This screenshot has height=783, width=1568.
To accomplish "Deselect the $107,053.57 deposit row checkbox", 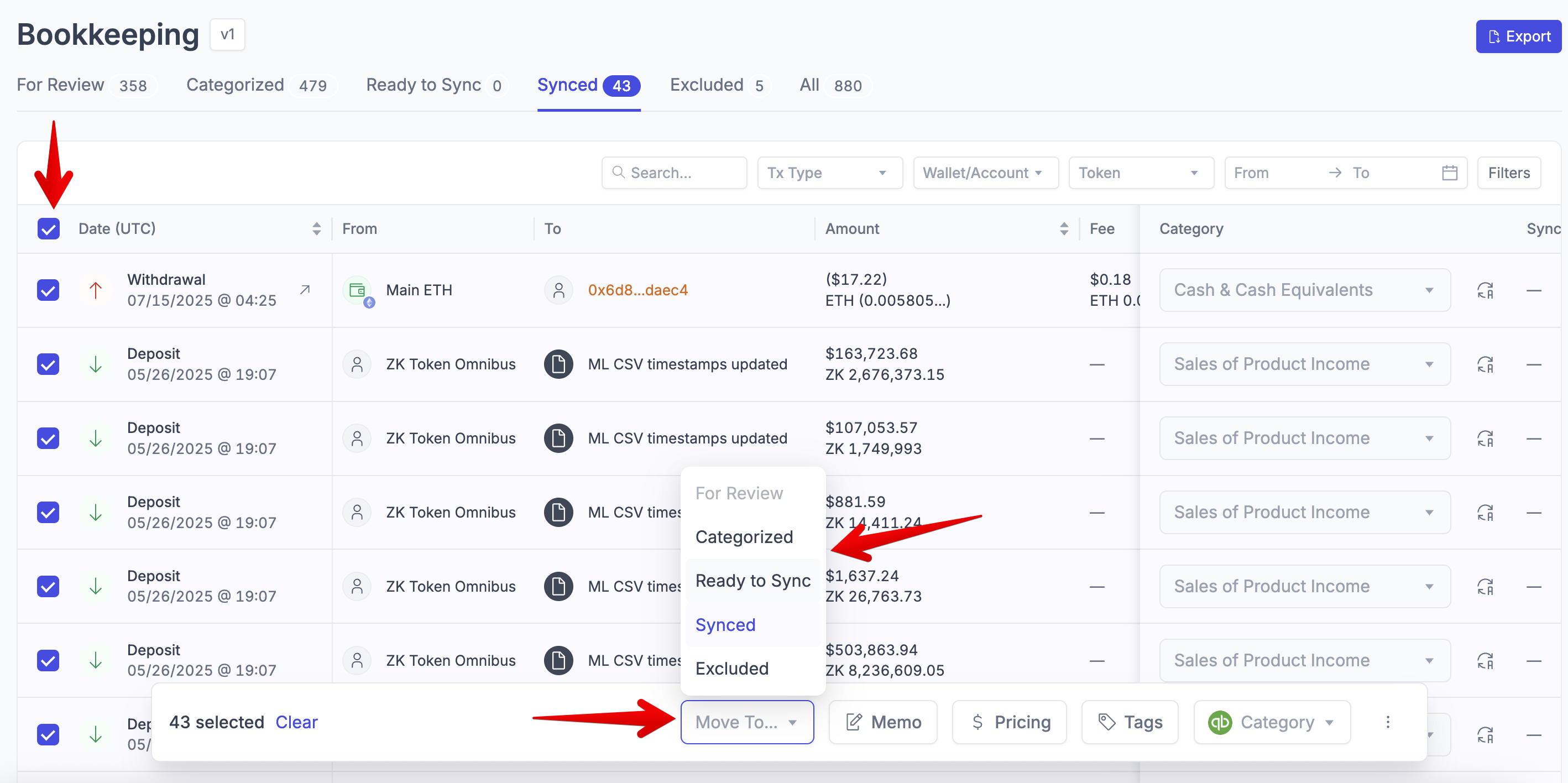I will (49, 439).
